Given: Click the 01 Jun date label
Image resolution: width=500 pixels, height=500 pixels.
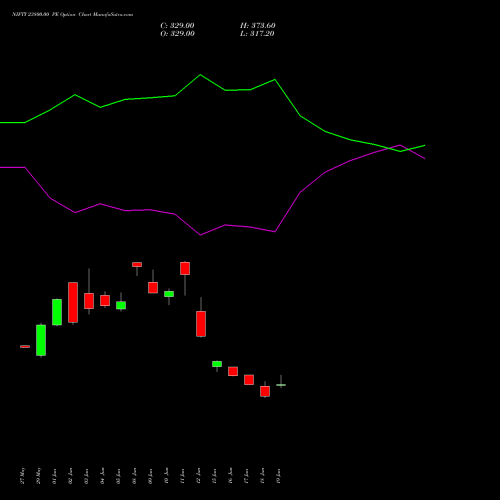Looking at the screenshot, I should 55,476.
